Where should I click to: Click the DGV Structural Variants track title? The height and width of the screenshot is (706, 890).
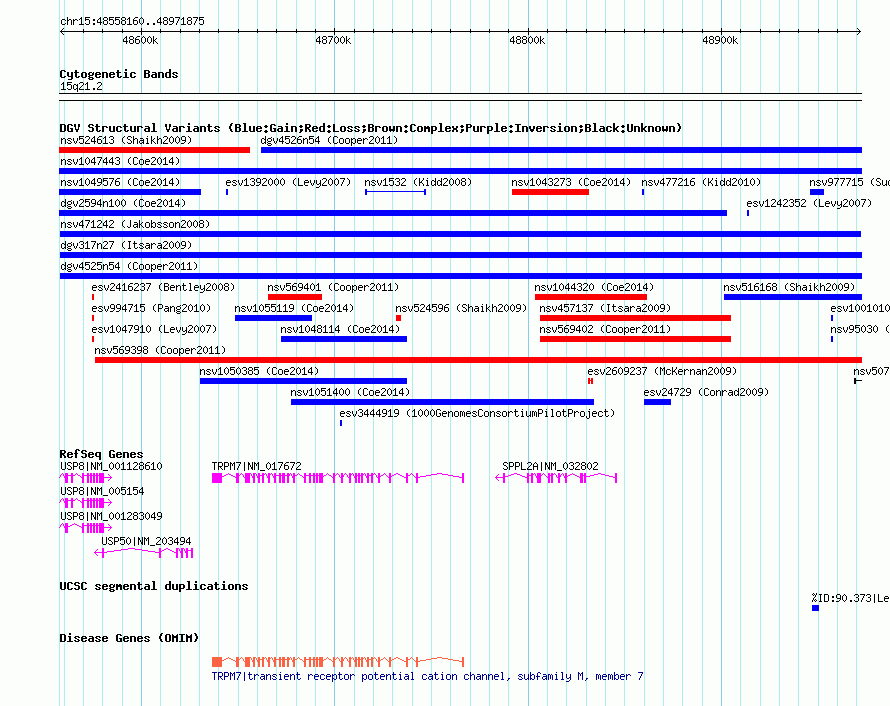[x=370, y=128]
